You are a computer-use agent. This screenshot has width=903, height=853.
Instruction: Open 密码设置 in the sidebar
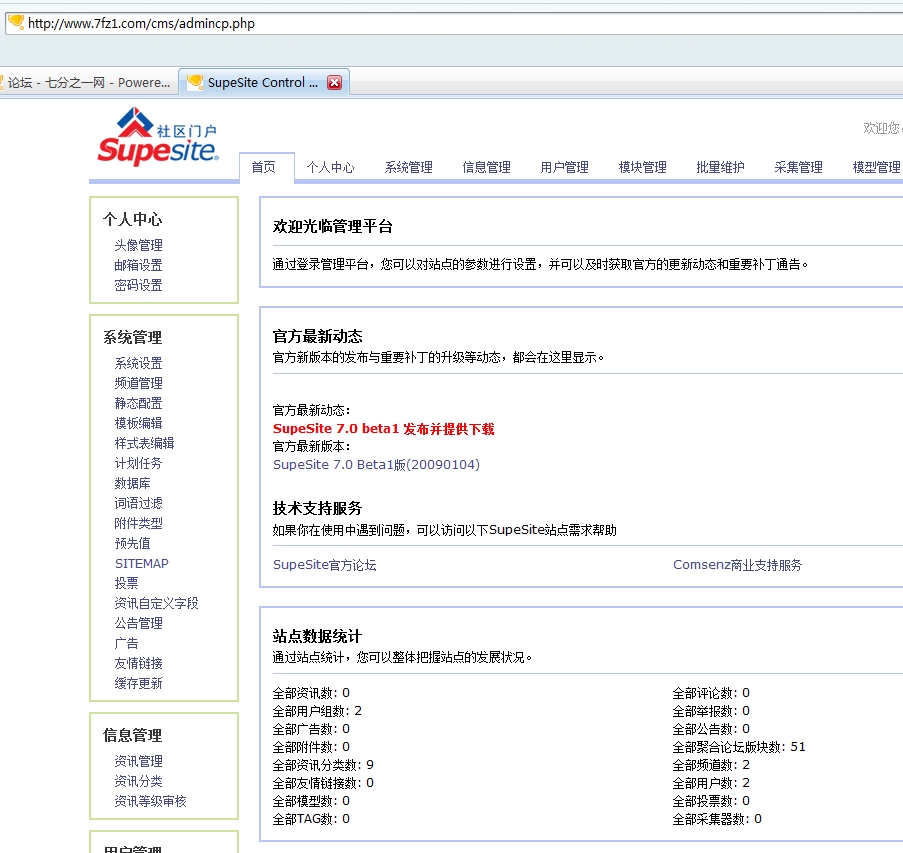[x=138, y=285]
